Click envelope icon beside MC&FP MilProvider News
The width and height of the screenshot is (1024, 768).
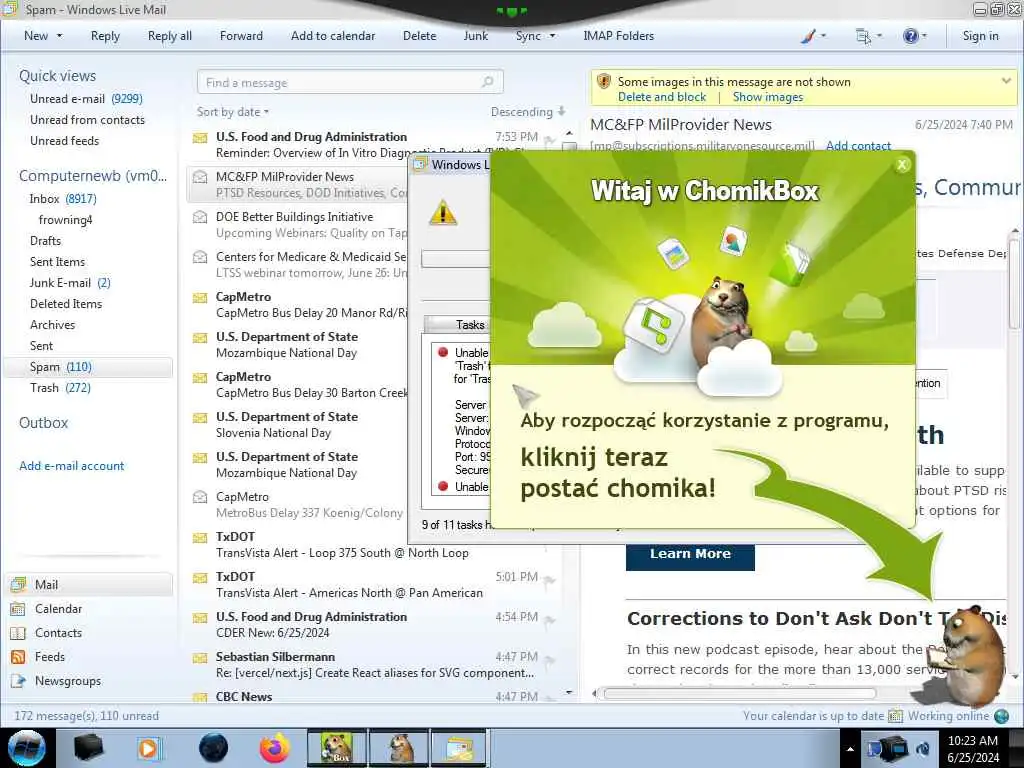point(200,177)
